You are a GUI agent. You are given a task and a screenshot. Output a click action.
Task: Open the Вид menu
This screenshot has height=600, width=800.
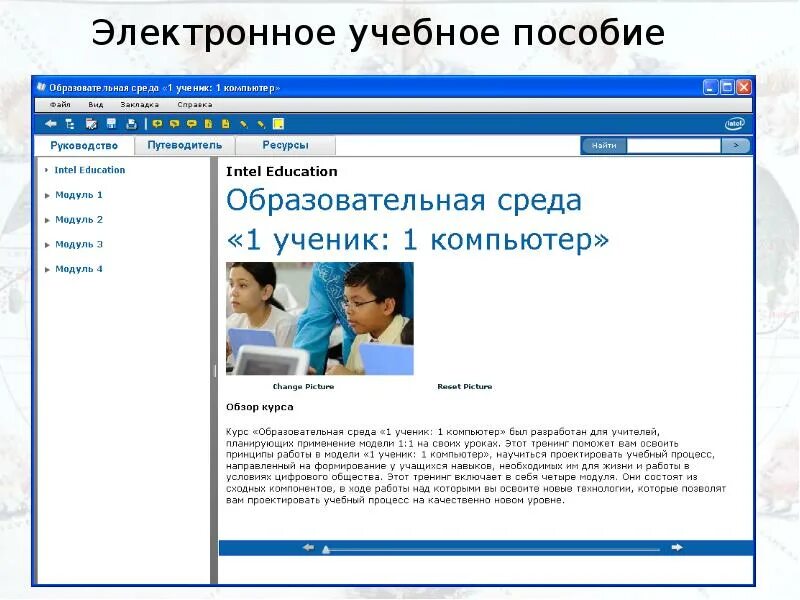pyautogui.click(x=95, y=105)
